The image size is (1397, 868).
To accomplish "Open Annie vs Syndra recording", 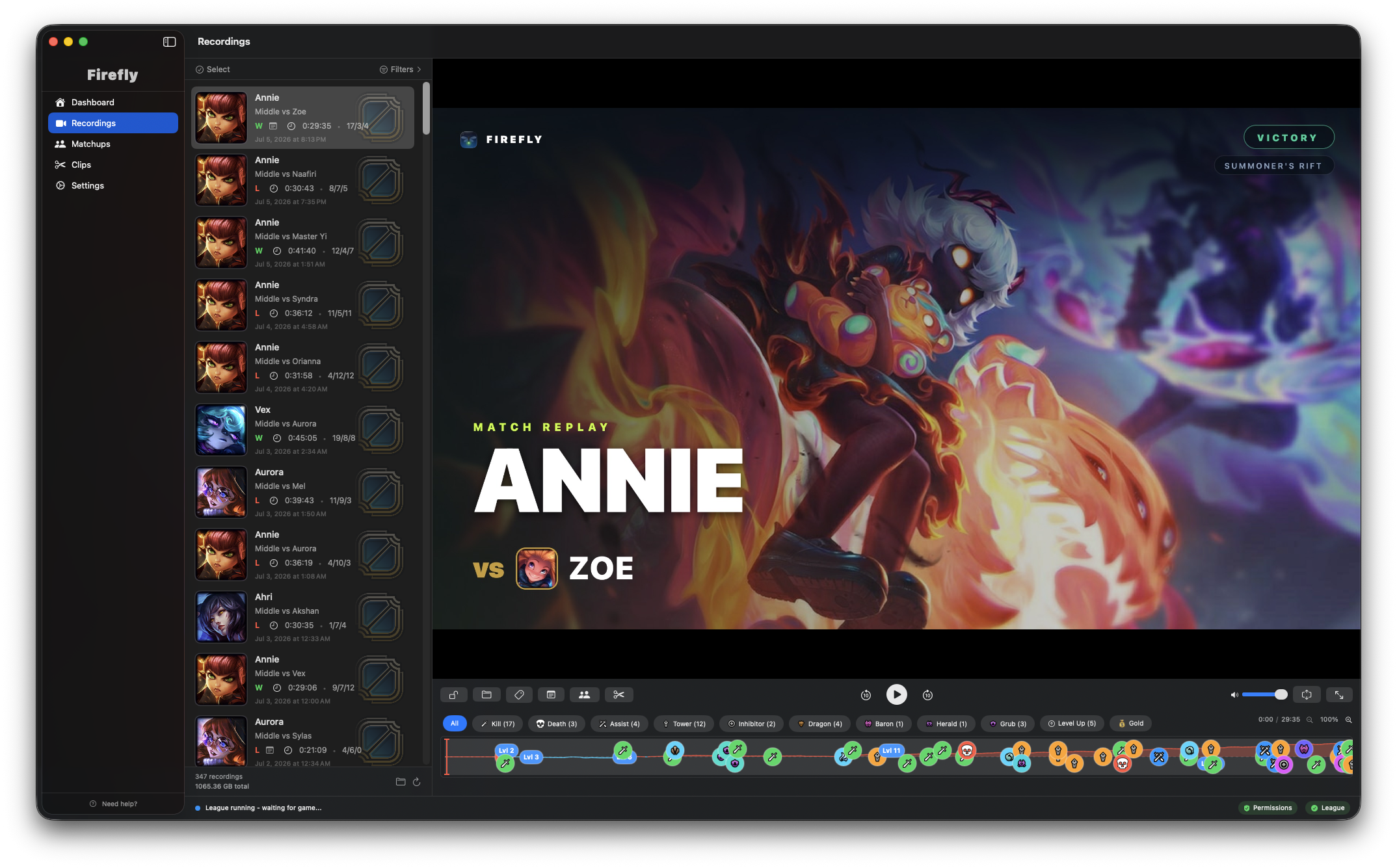I will pos(303,305).
